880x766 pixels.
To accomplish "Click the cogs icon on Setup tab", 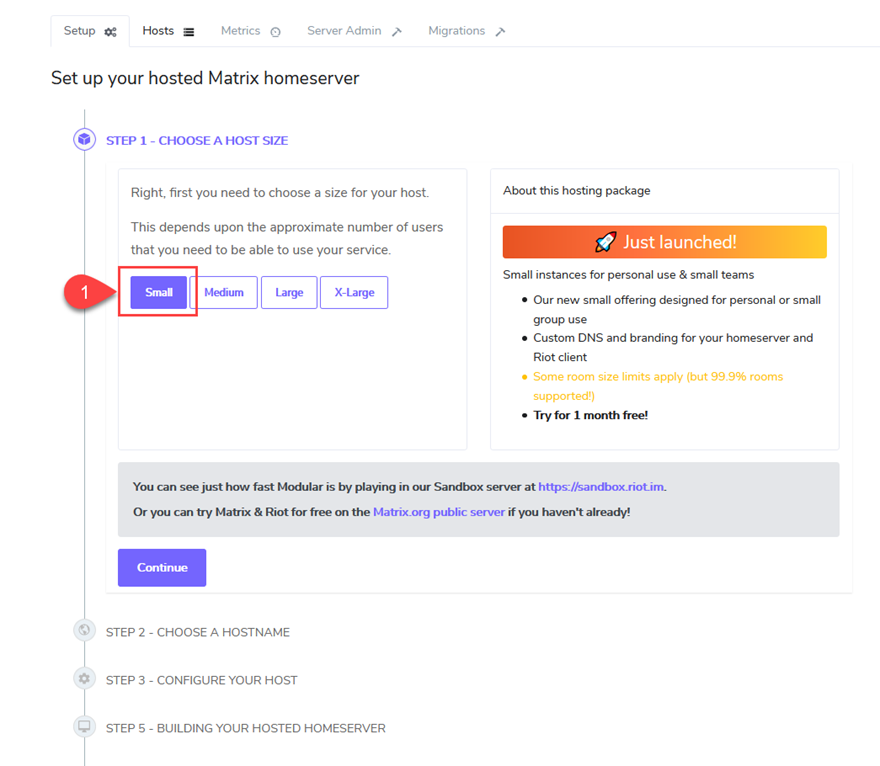I will tap(111, 32).
